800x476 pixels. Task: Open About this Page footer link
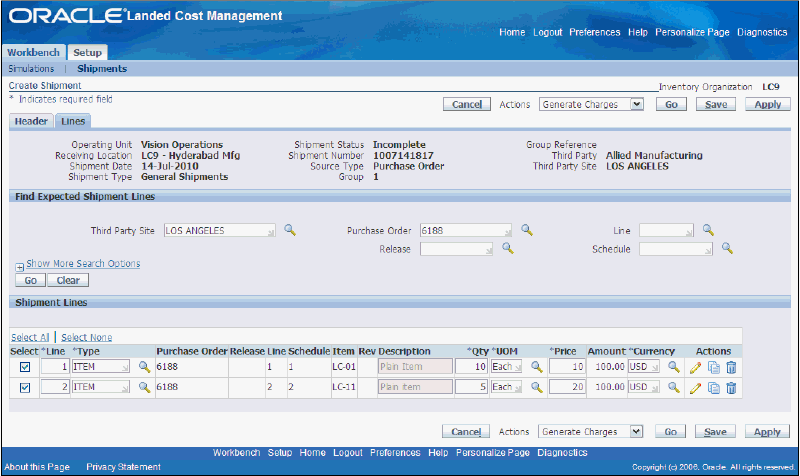37,467
